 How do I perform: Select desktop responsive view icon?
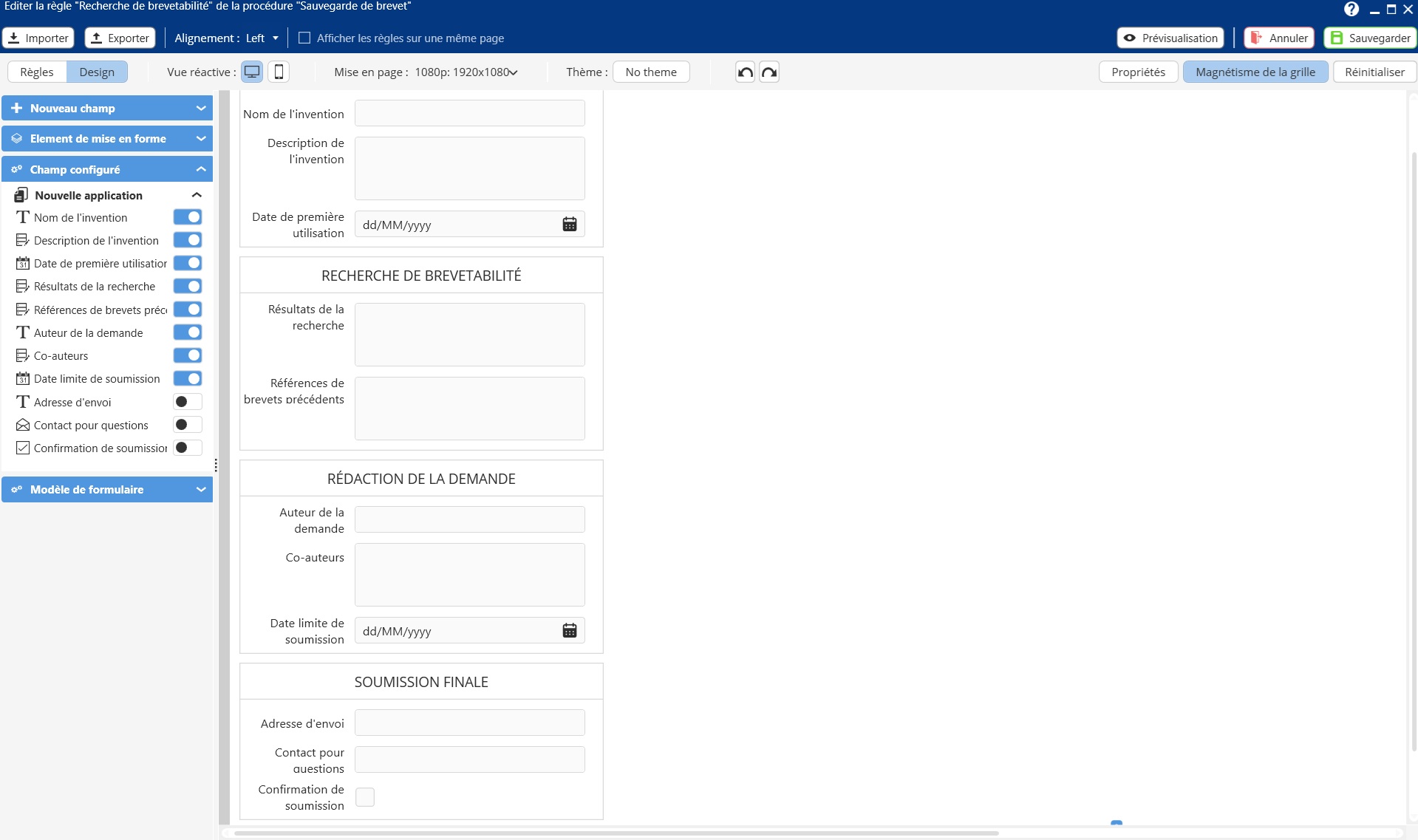tap(252, 72)
